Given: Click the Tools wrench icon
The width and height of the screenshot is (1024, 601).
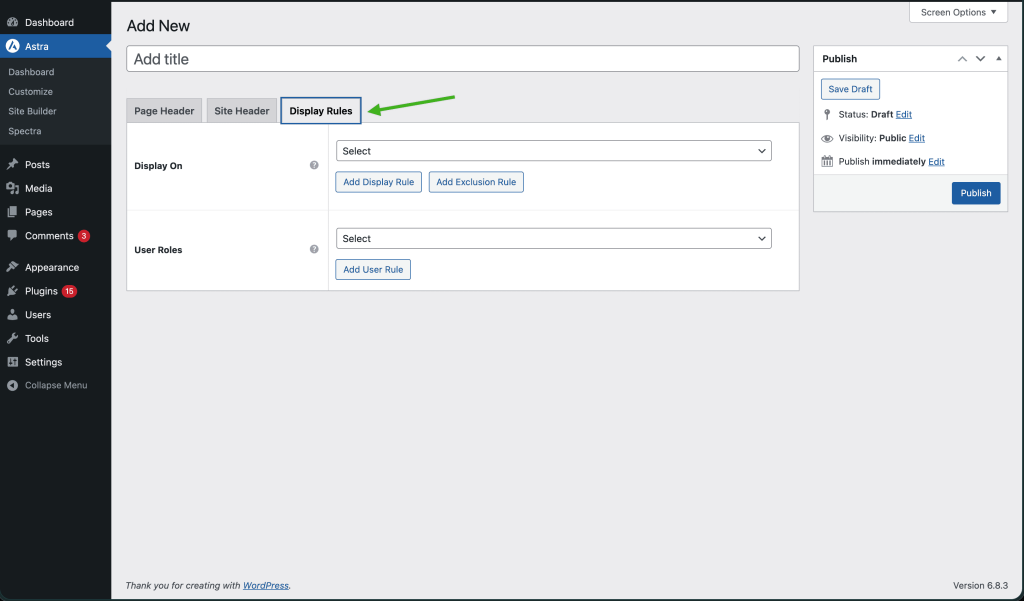Looking at the screenshot, I should point(12,339).
